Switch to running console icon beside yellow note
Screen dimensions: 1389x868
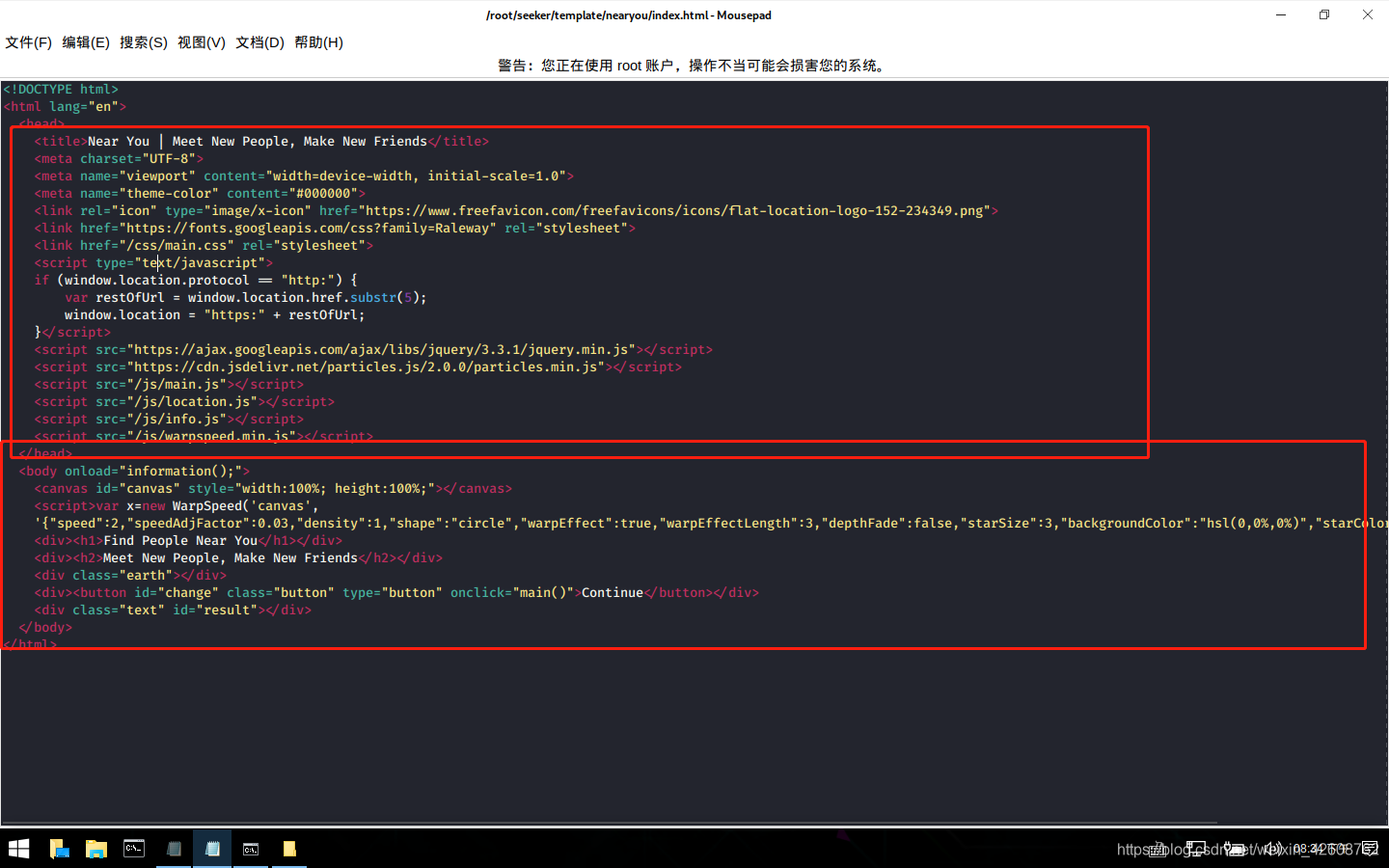pyautogui.click(x=251, y=849)
